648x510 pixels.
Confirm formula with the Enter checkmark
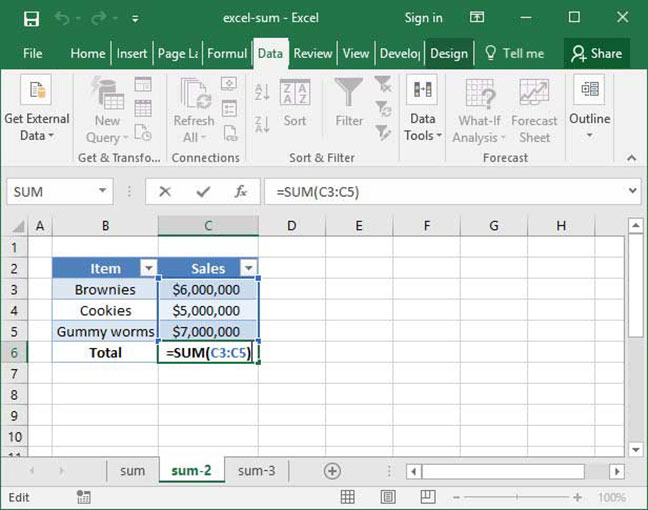(x=203, y=192)
